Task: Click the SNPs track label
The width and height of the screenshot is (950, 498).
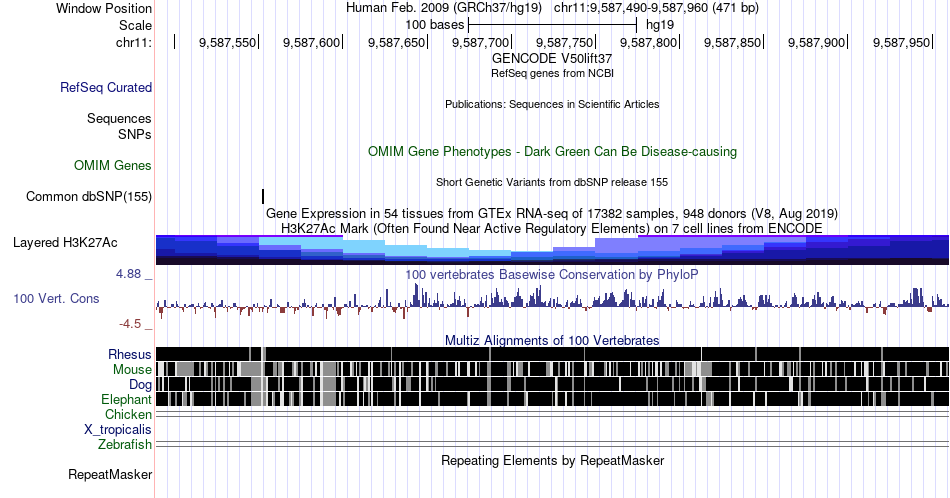Action: (135, 134)
